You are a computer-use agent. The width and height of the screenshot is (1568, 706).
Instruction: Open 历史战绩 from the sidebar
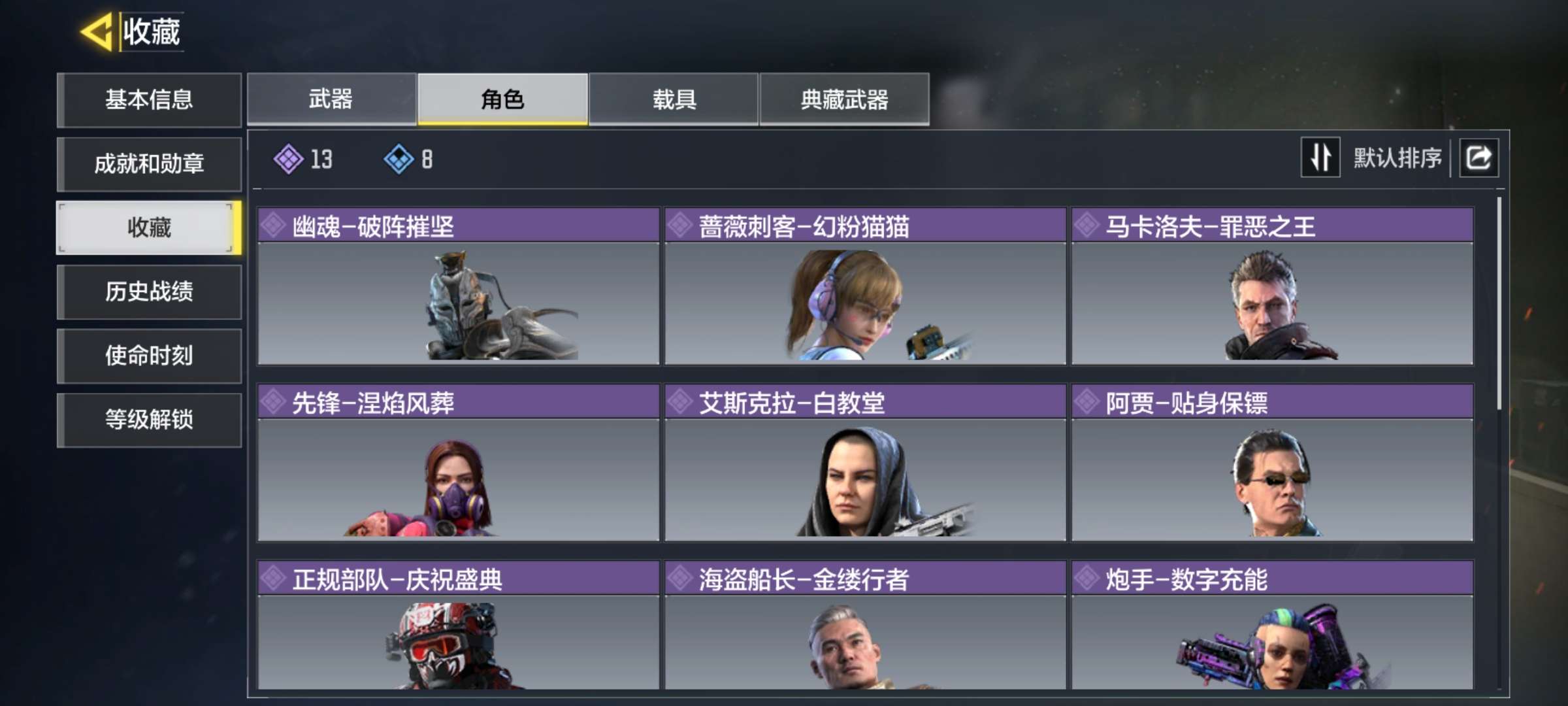(149, 292)
